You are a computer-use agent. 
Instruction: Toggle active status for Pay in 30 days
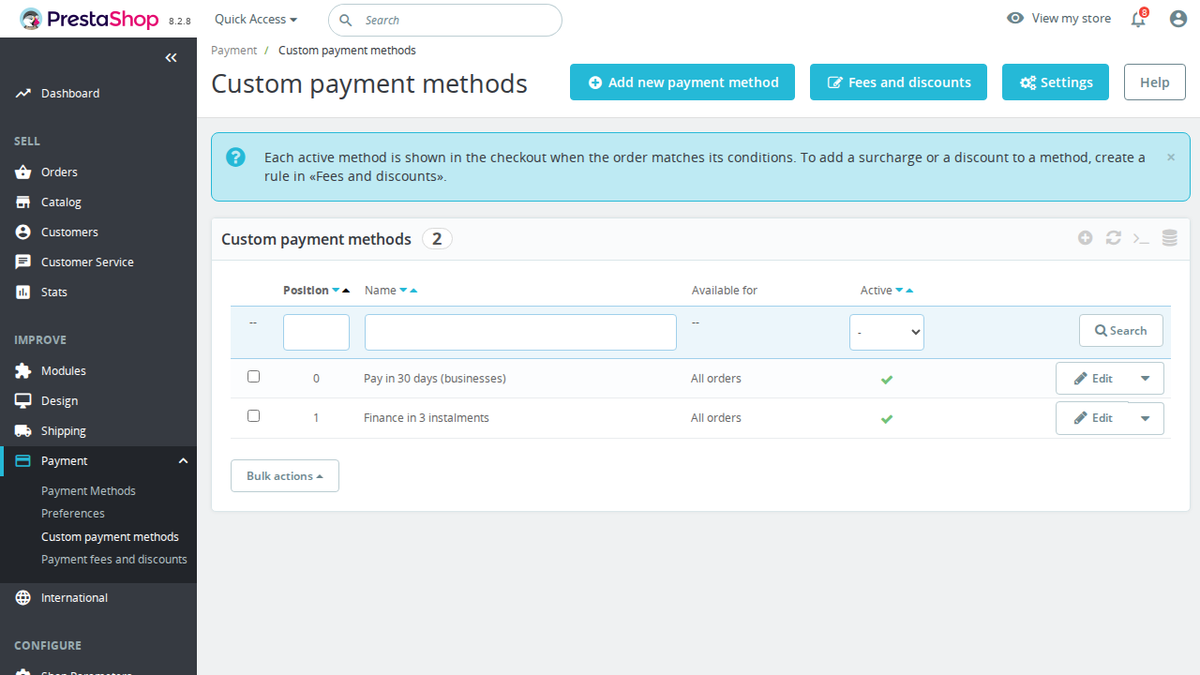[x=887, y=379]
